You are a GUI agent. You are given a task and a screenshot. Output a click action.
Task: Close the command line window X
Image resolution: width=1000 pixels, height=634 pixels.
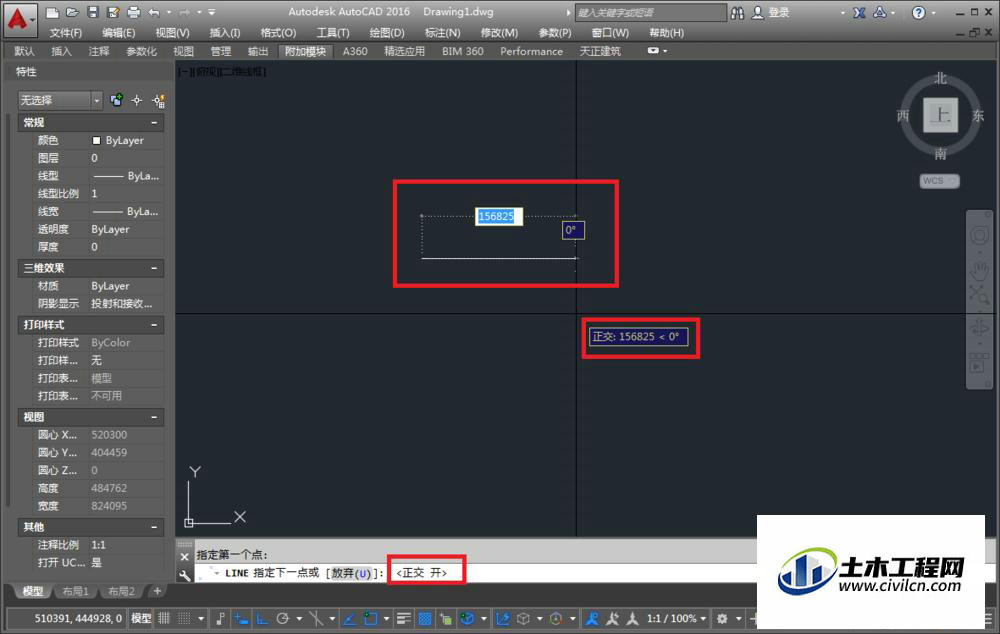184,557
